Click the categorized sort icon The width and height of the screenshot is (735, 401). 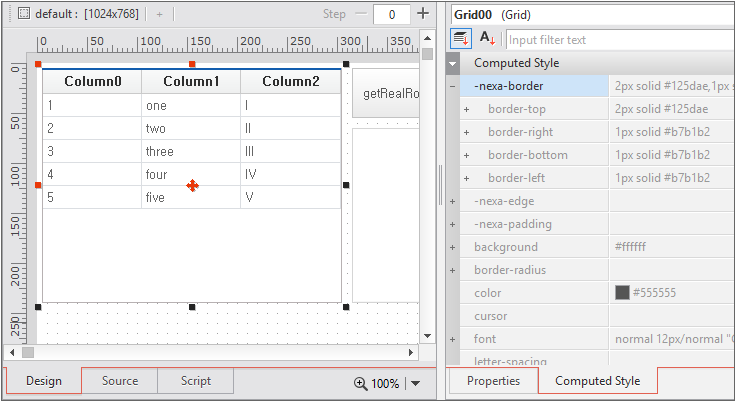461,39
